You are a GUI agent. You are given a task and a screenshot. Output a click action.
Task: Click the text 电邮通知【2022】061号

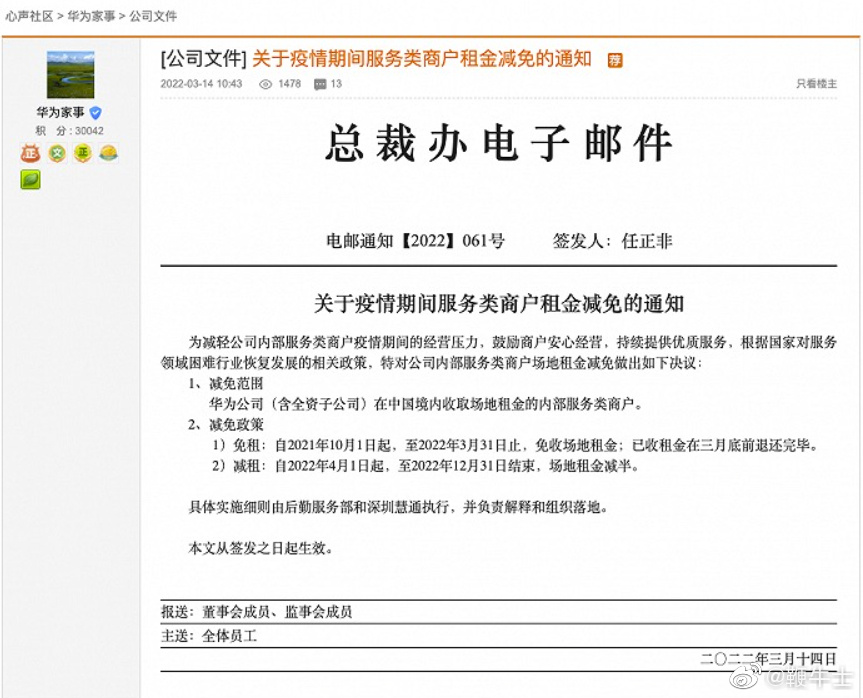pos(416,241)
